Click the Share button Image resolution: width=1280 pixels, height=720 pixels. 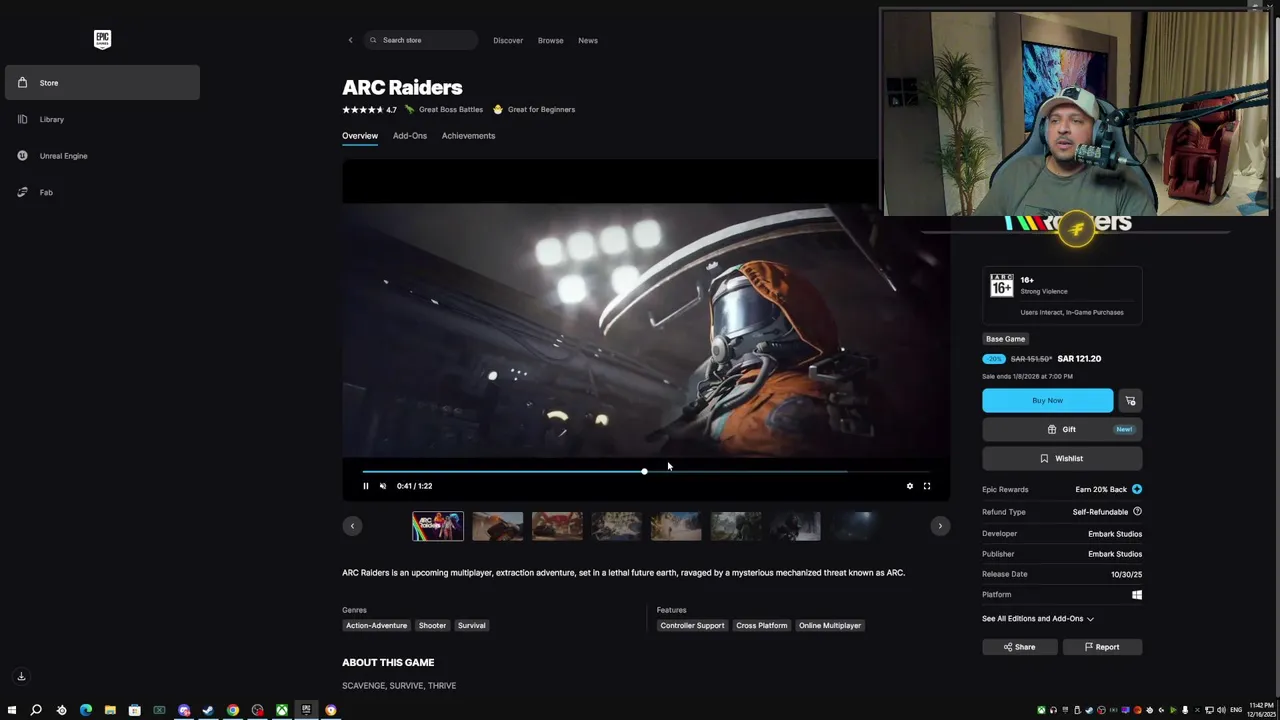pyautogui.click(x=1019, y=647)
